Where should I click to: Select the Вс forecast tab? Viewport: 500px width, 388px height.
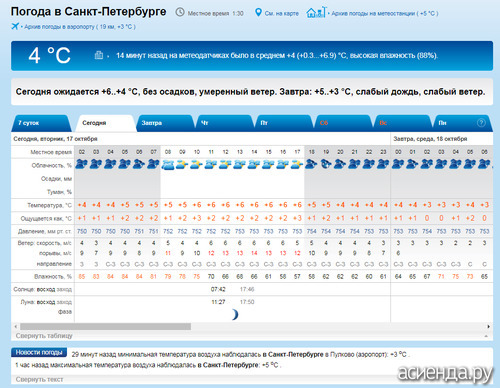coord(402,123)
